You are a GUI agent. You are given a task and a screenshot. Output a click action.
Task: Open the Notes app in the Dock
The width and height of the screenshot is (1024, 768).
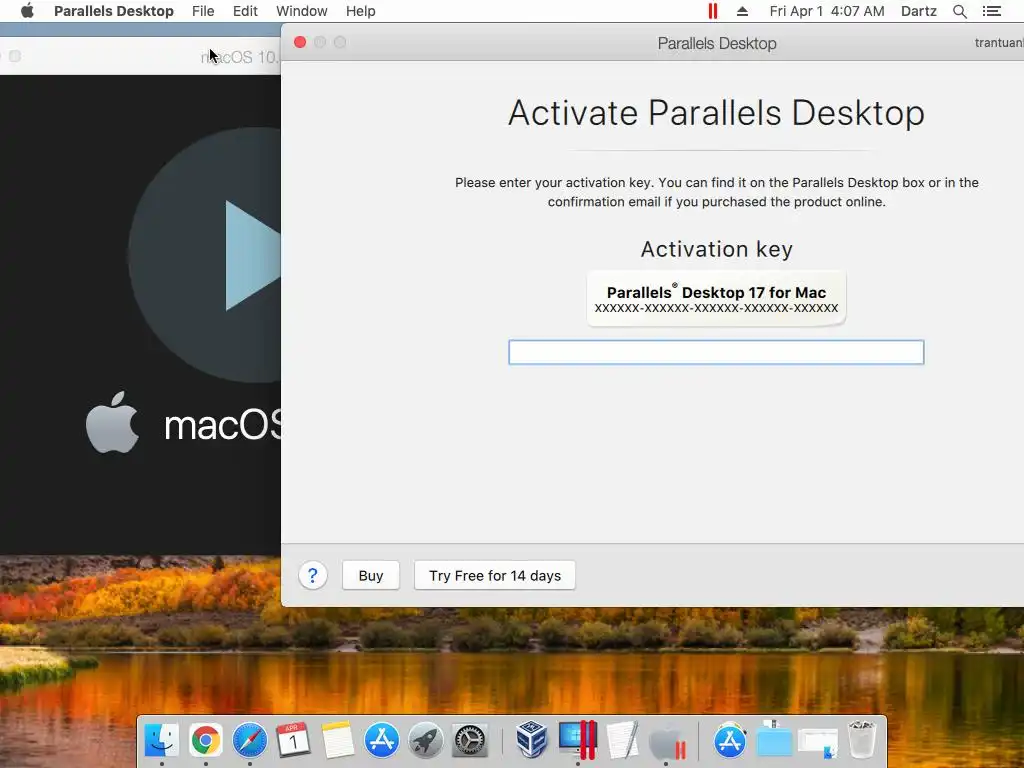click(338, 740)
